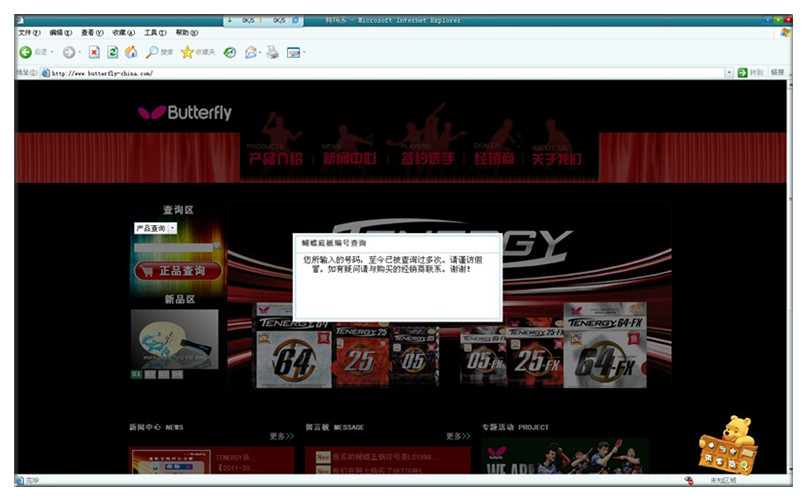Open the 帮助 menu
The width and height of the screenshot is (807, 501).
[x=186, y=32]
